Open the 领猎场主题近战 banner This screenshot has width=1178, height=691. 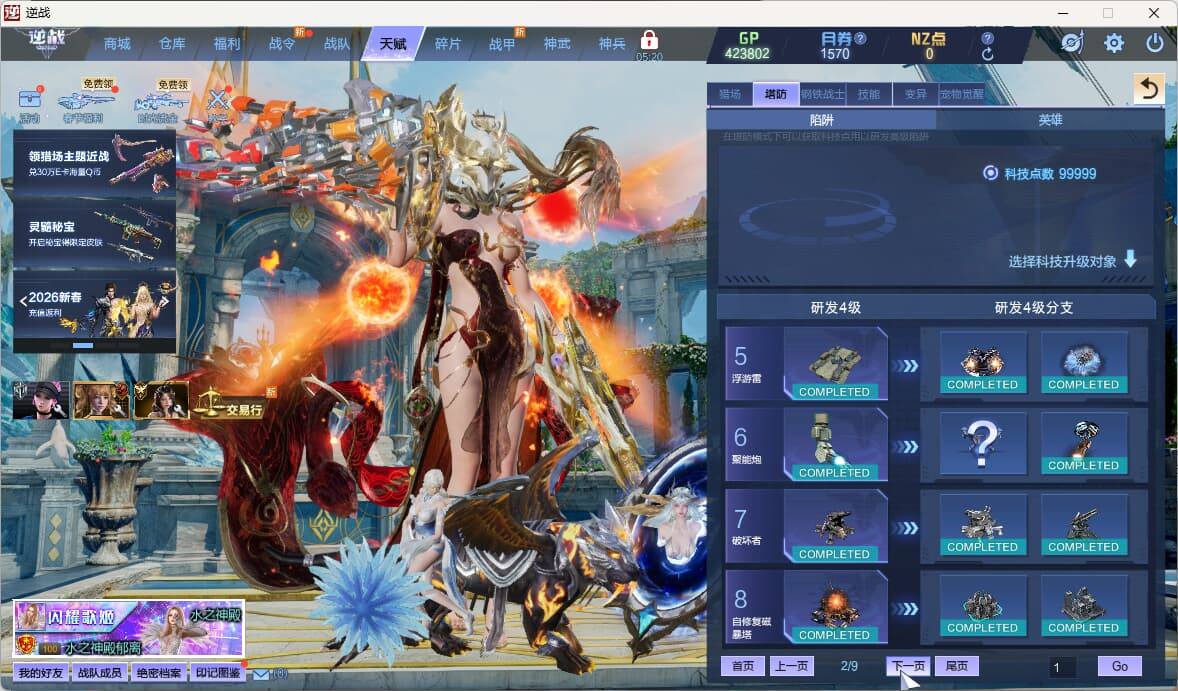coord(95,163)
